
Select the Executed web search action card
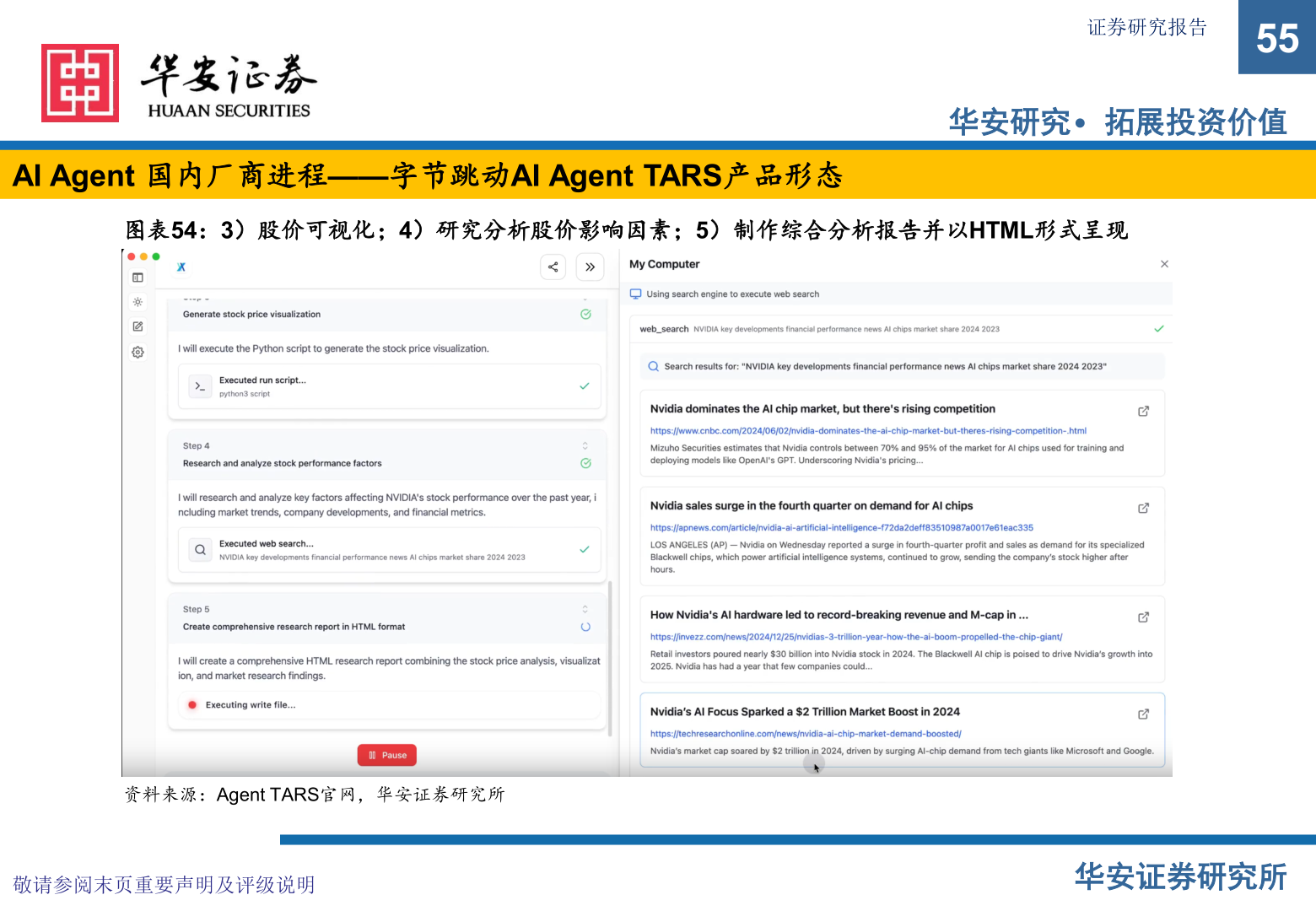click(390, 550)
